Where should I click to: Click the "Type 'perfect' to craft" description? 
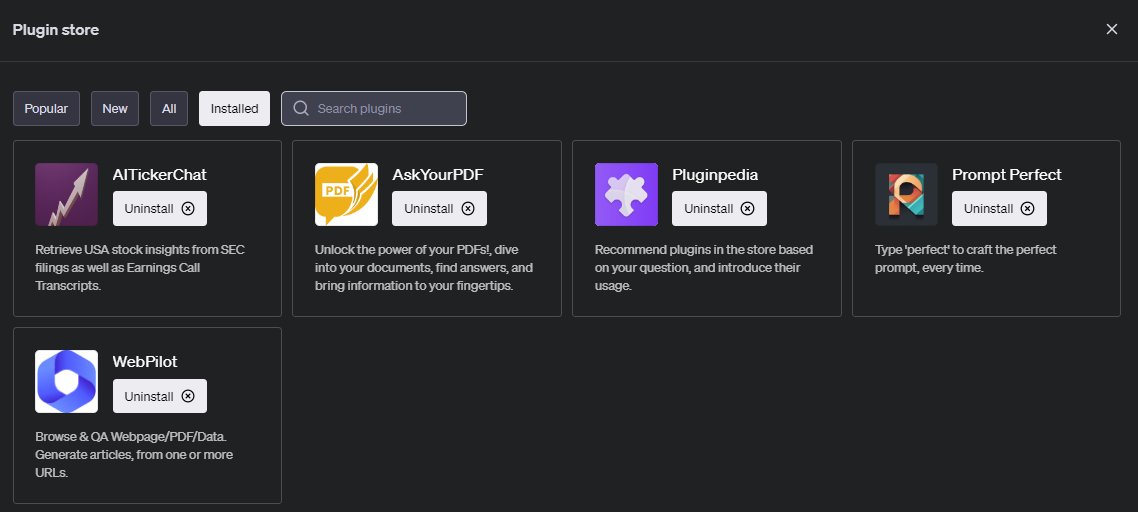pos(966,259)
